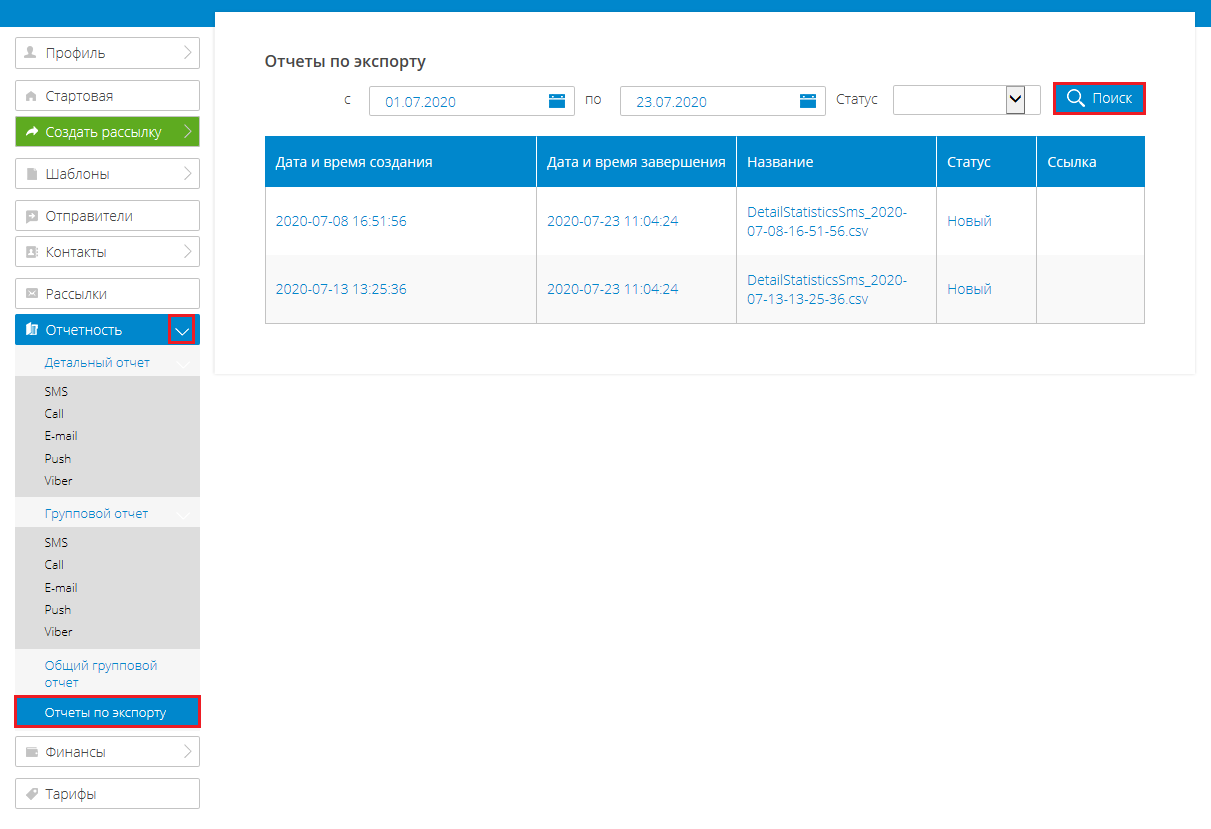Click the sender icon beside Отправители
Viewport: 1211px width, 829px height.
31,216
